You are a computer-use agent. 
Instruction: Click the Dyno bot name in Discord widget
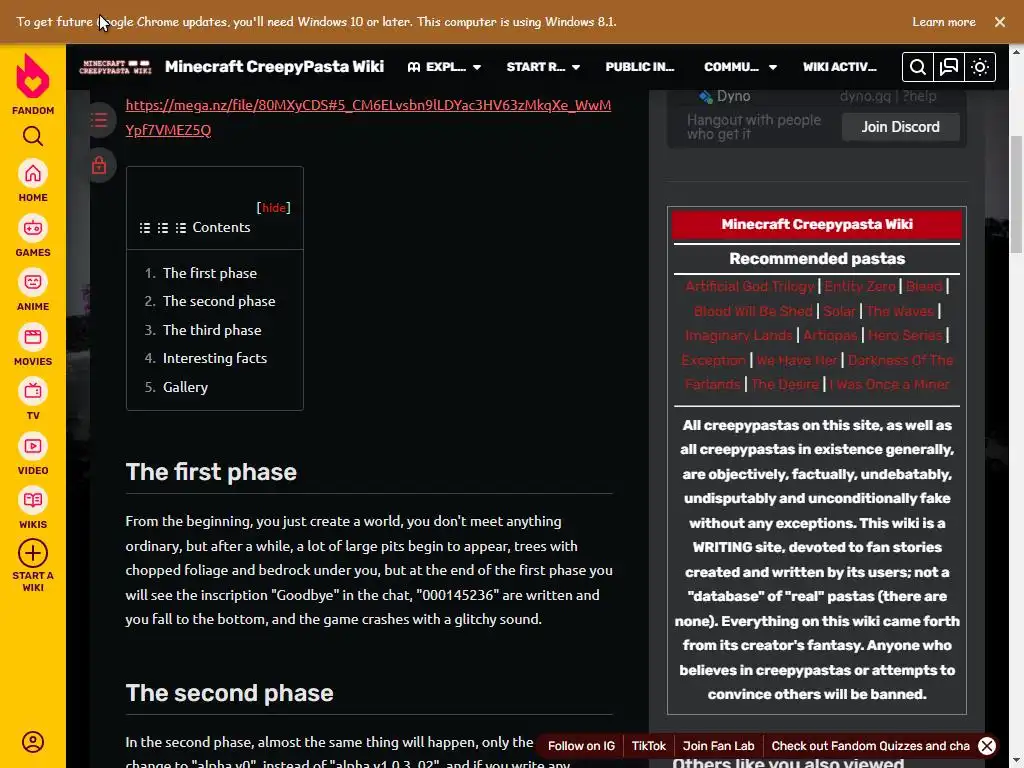733,96
